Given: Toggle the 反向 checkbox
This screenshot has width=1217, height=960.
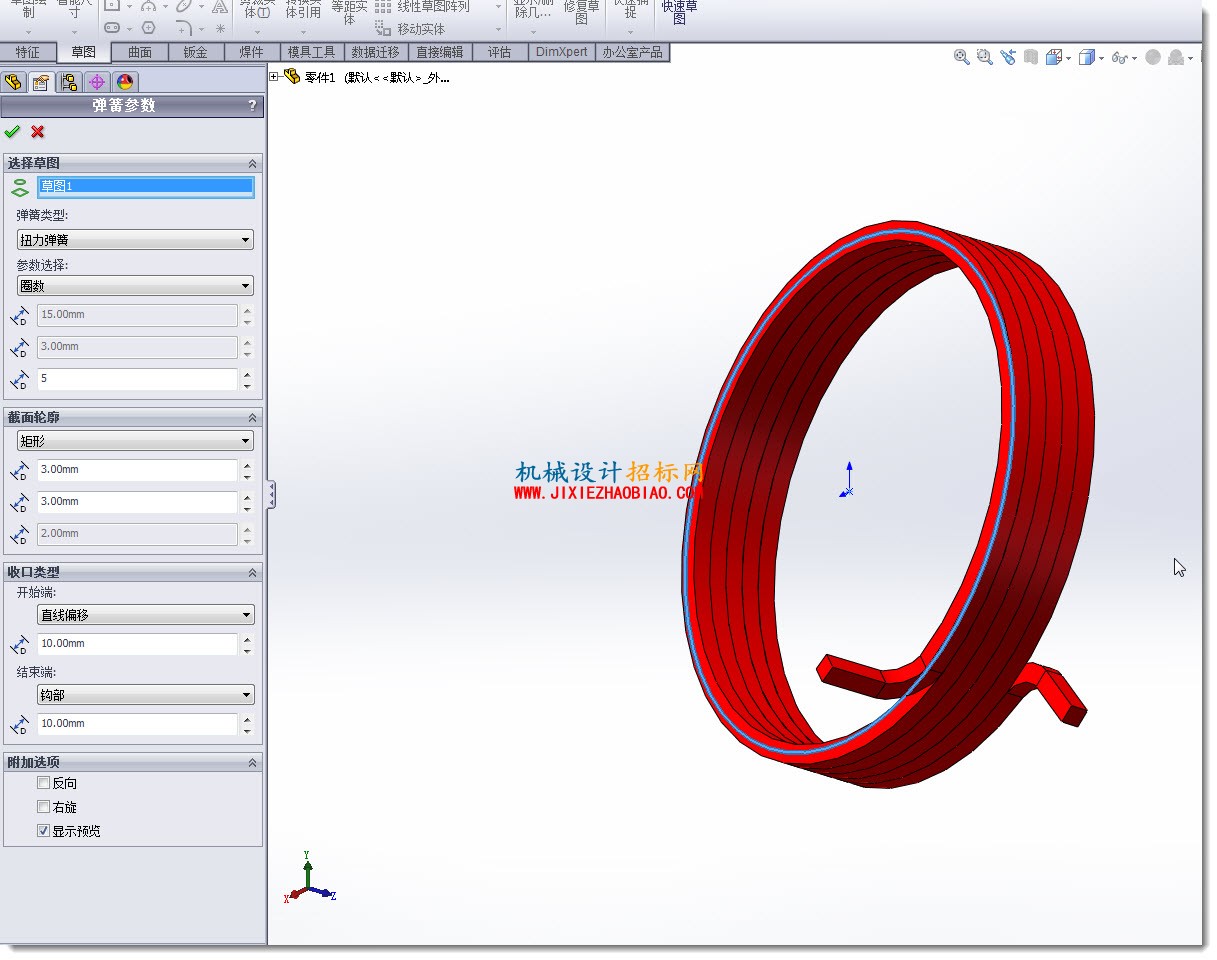Looking at the screenshot, I should coord(43,783).
